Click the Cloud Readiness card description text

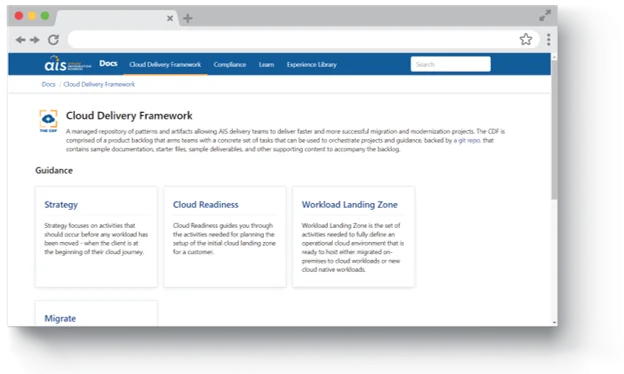pyautogui.click(x=224, y=239)
